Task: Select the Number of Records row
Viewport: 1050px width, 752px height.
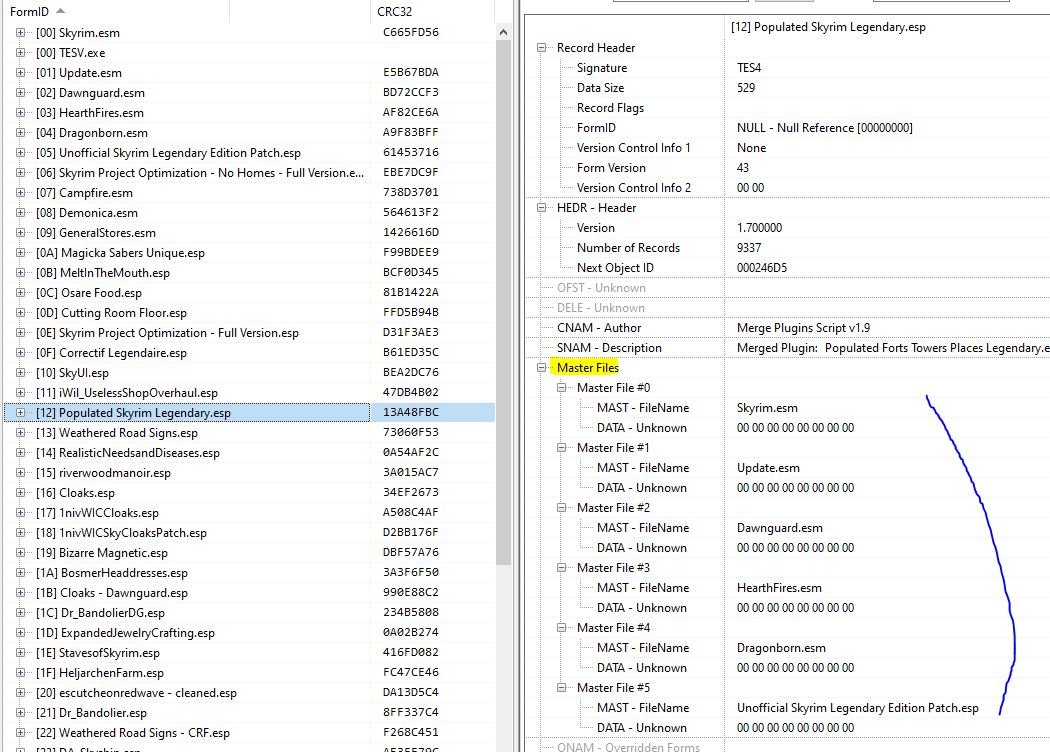Action: point(628,248)
